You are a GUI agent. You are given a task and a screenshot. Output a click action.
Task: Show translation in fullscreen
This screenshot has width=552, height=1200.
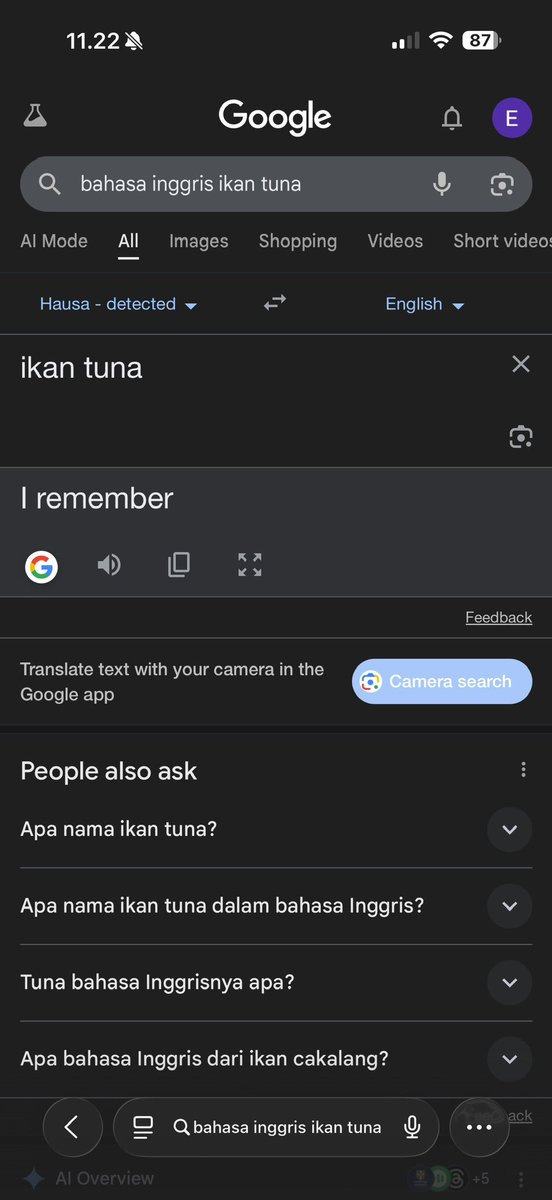point(250,565)
